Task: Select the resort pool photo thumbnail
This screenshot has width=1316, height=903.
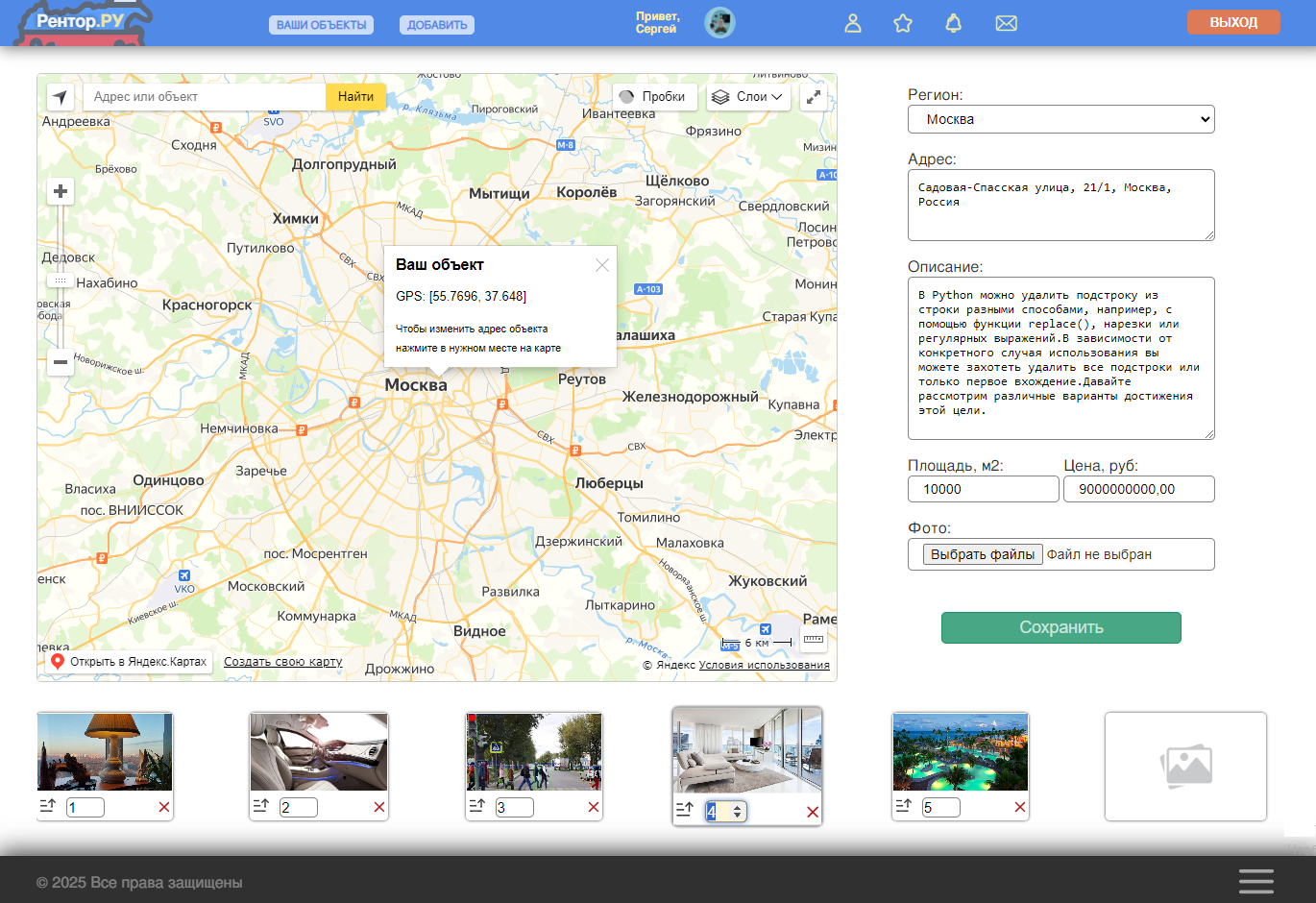Action: 961,752
